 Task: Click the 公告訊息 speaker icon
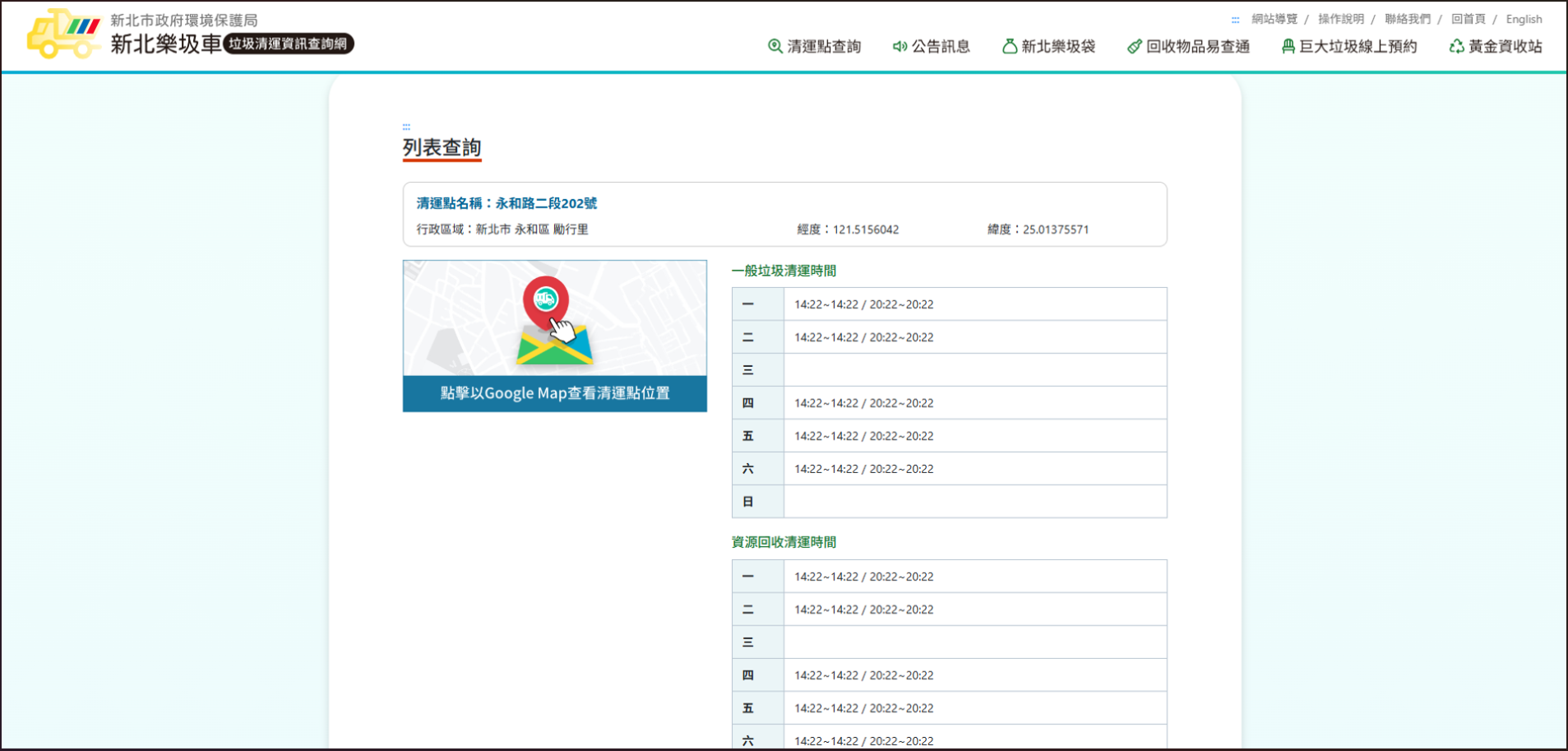[898, 47]
